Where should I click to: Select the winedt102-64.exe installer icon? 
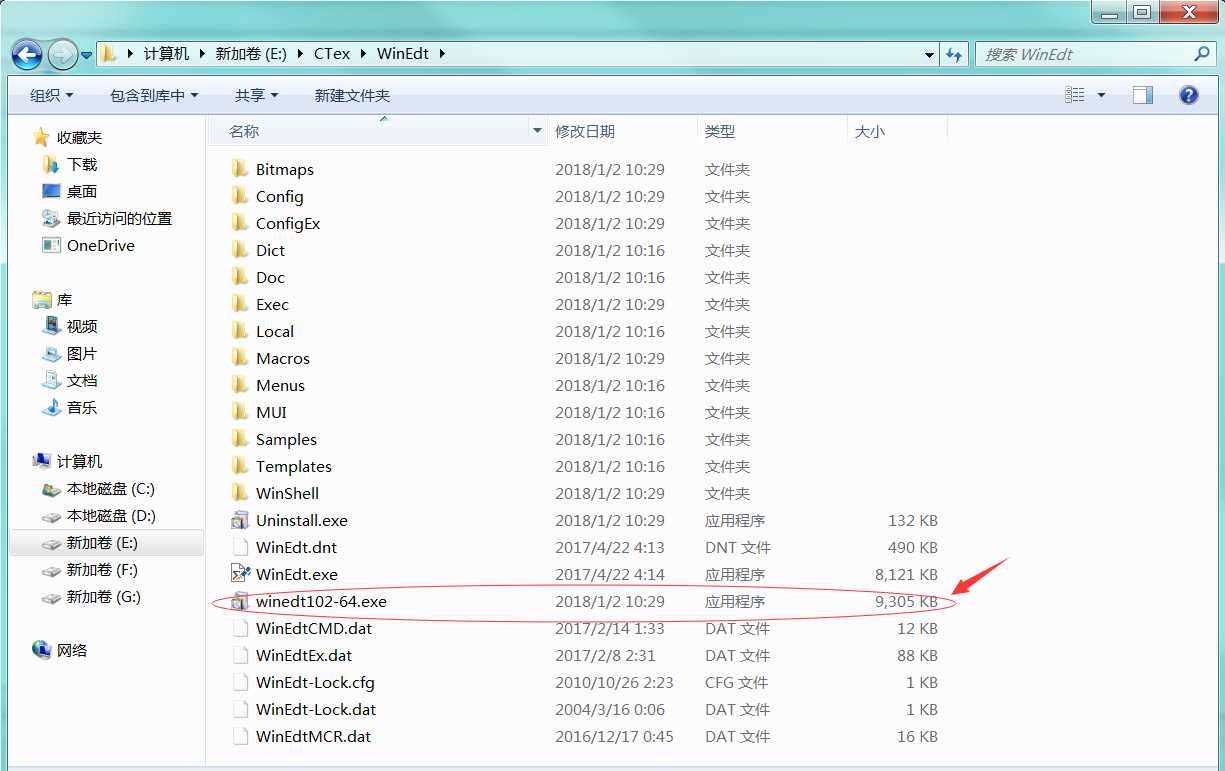pos(240,601)
